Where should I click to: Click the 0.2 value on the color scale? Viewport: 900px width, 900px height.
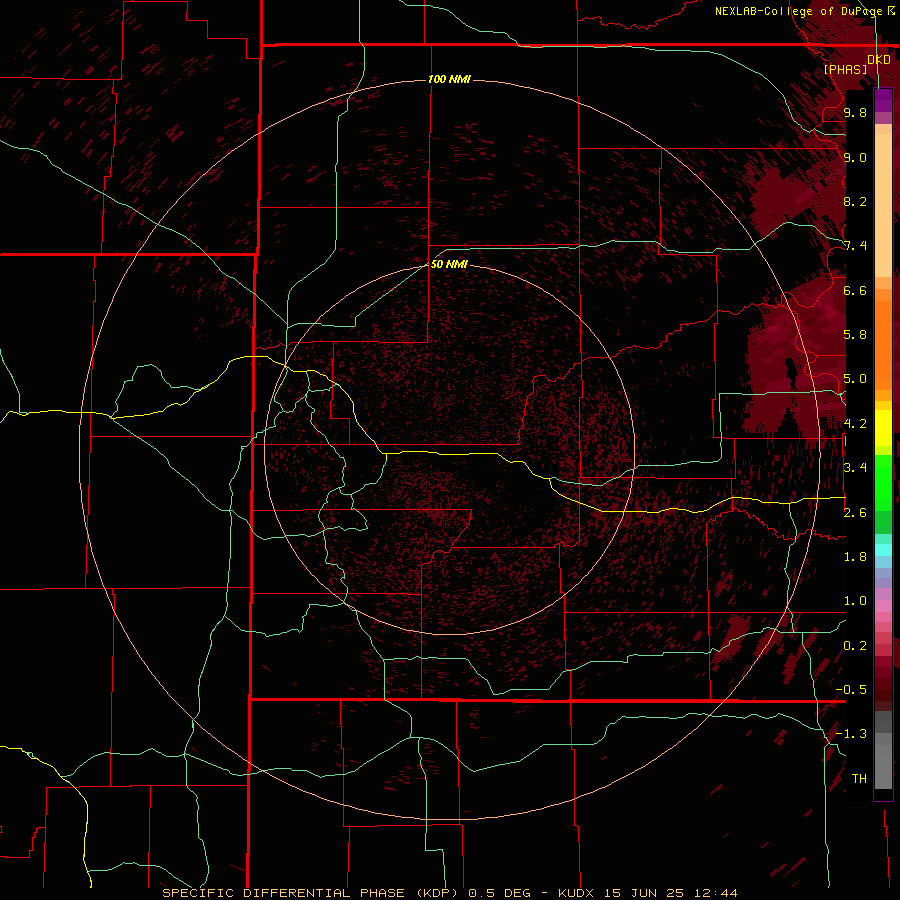[x=855, y=645]
